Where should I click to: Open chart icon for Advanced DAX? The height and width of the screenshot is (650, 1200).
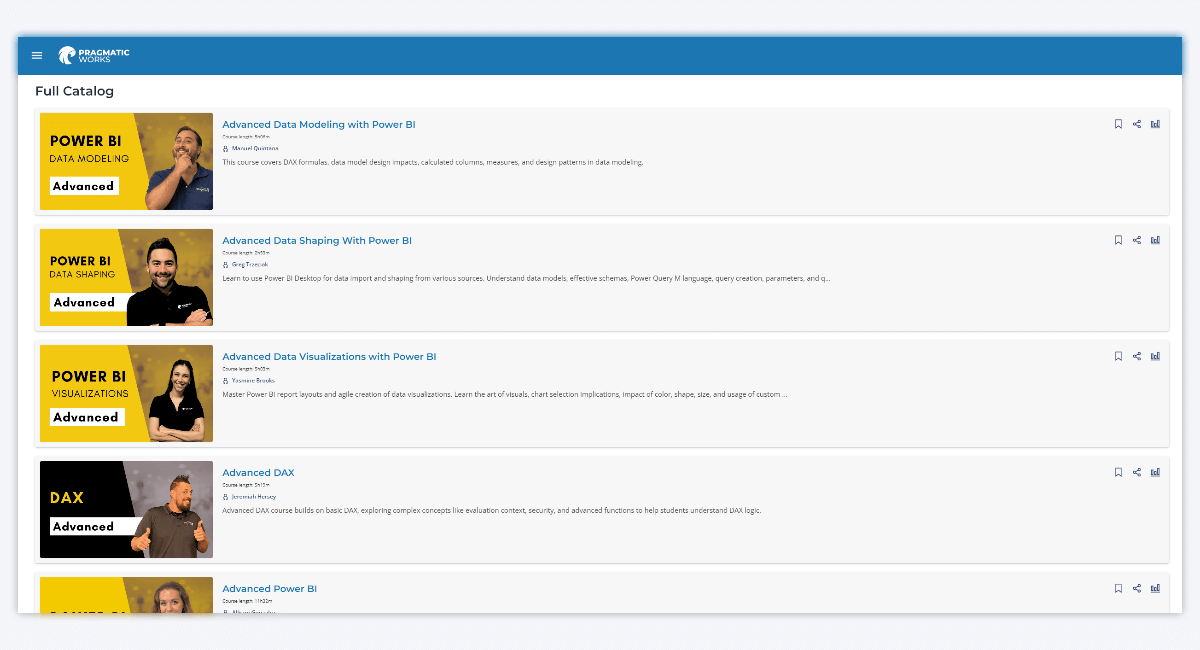1156,472
